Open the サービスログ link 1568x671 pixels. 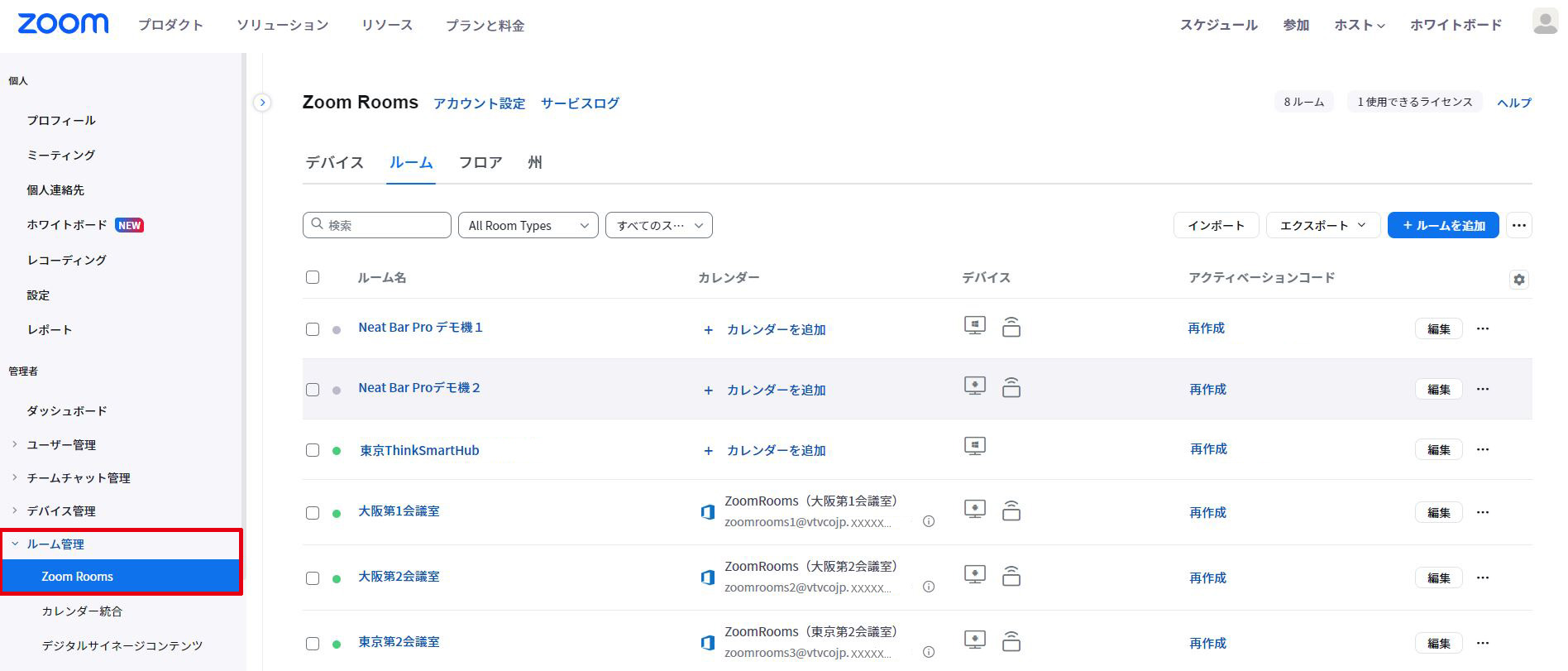[x=580, y=103]
